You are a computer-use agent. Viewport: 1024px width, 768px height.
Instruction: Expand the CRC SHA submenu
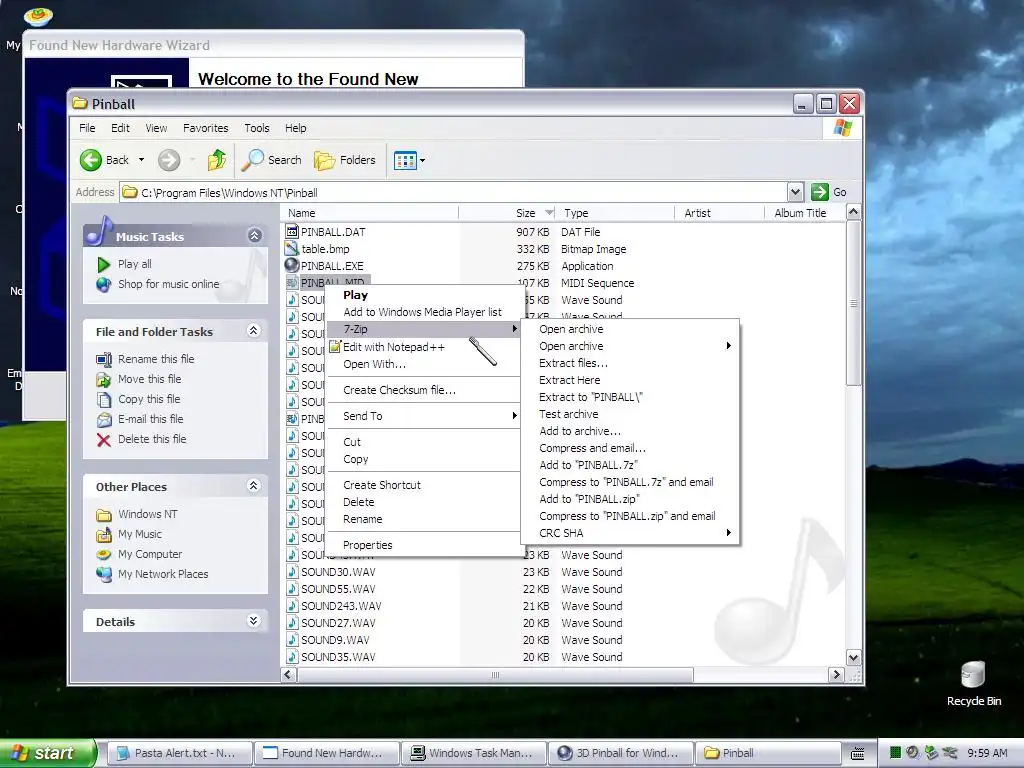[x=630, y=533]
